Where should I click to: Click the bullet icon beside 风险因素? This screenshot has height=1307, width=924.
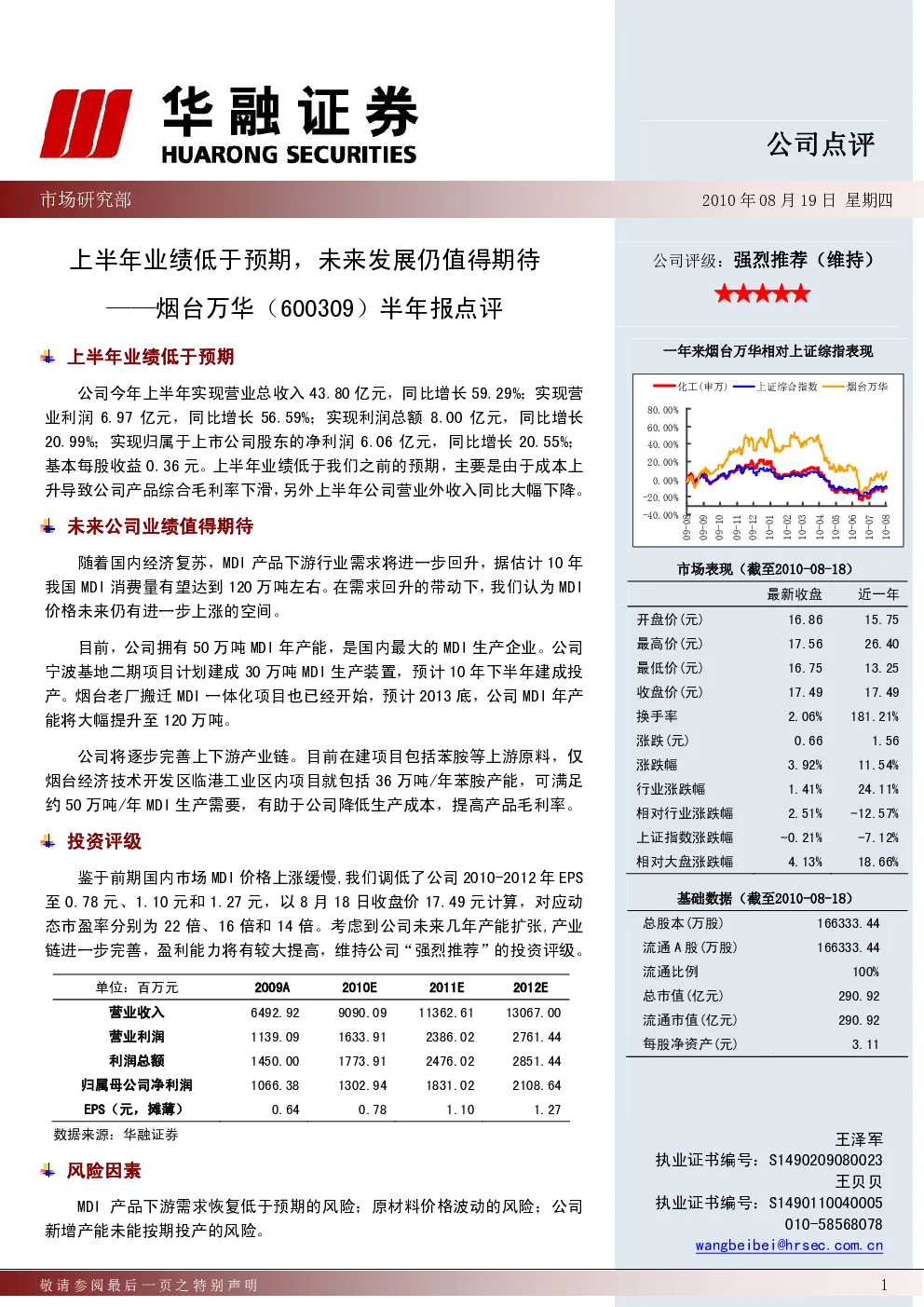click(48, 1170)
